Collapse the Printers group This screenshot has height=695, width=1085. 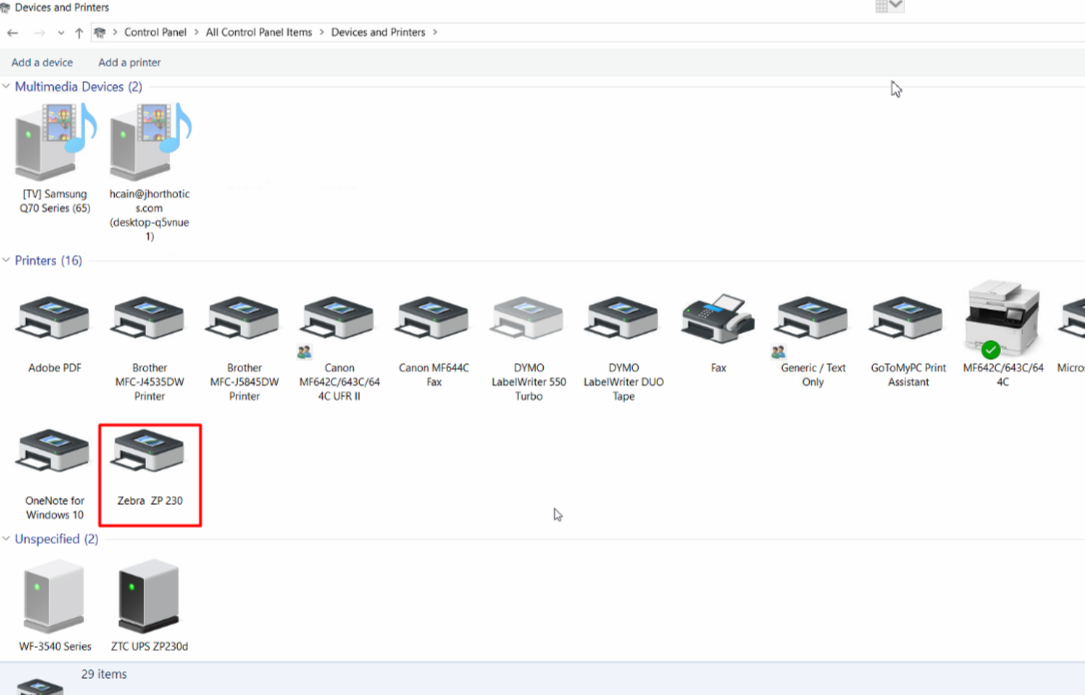point(6,260)
